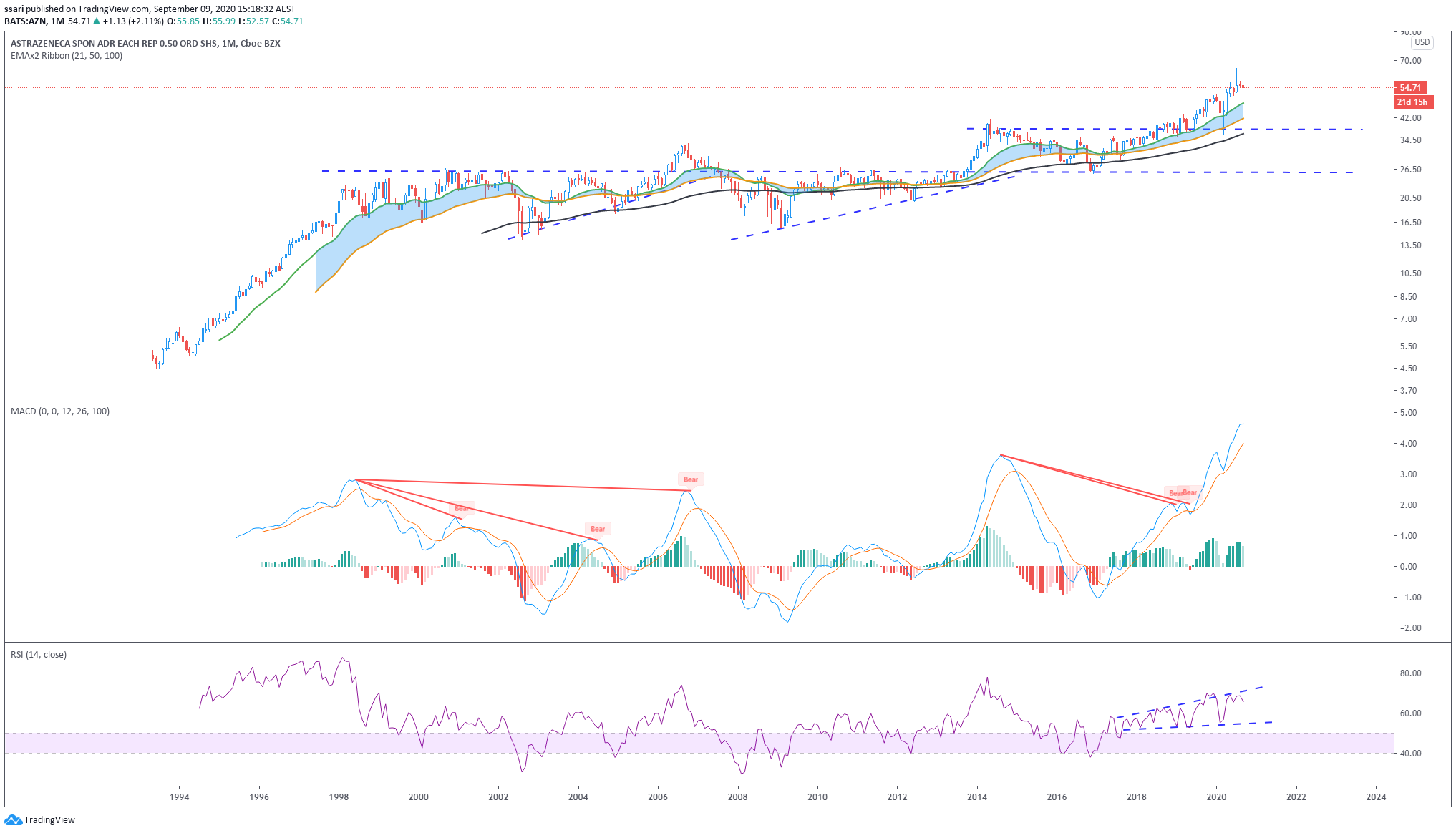Viewport: 1456px width, 833px height.
Task: Click the rightmost Bear label near 2019
Action: [x=1190, y=492]
